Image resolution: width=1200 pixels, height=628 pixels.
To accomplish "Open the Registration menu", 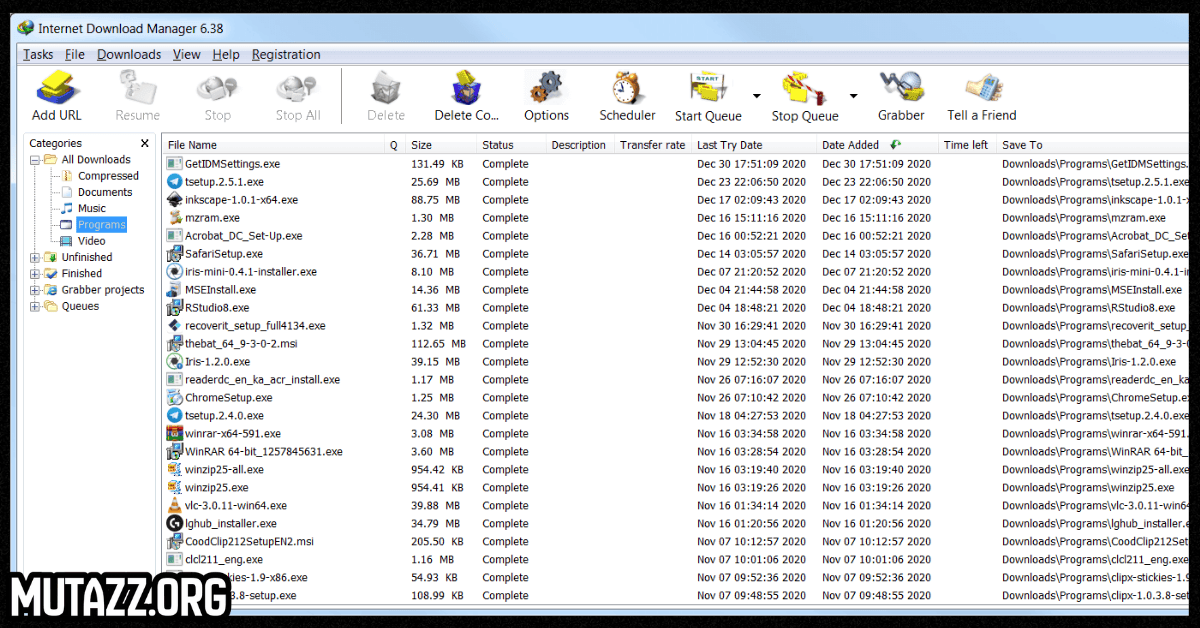I will tap(286, 55).
